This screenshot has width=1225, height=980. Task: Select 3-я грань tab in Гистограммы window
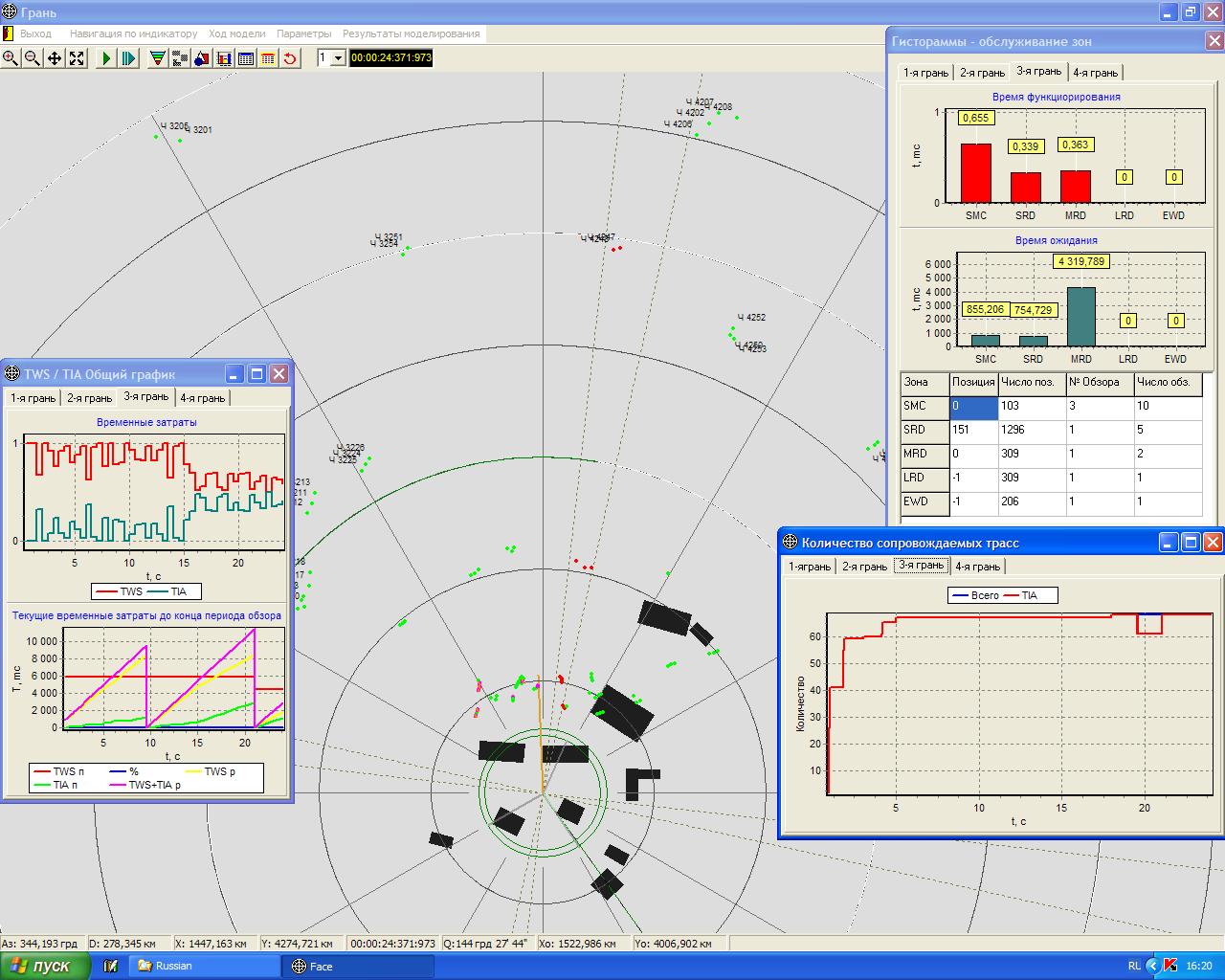[x=1038, y=71]
